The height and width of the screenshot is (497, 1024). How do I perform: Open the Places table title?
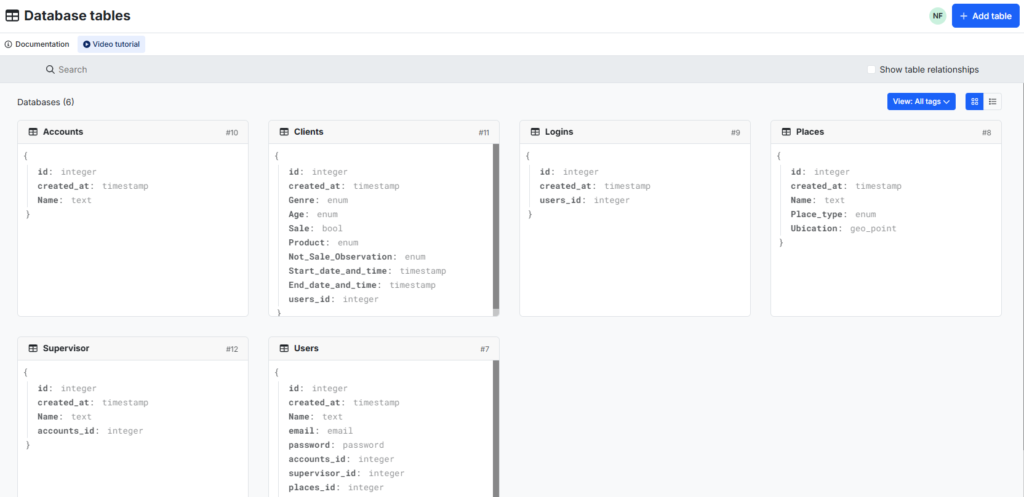click(810, 132)
